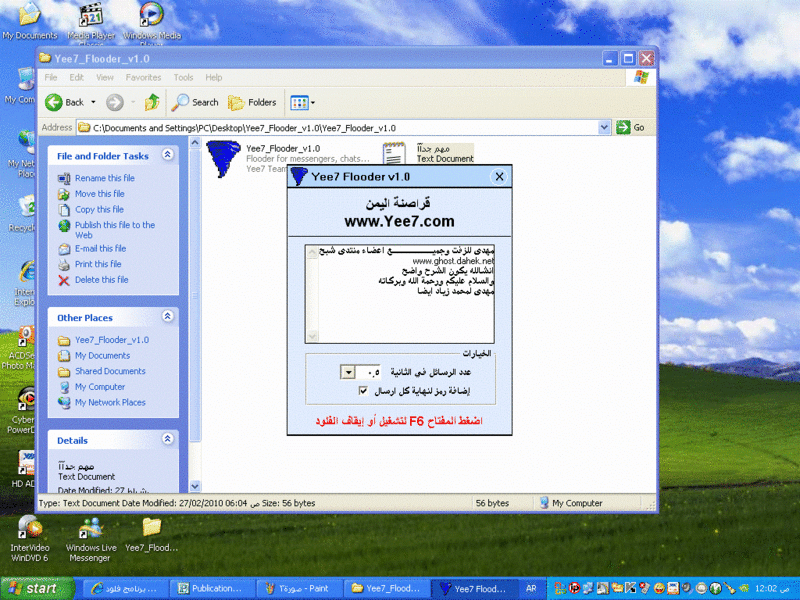Select the Yee7_Flooder_v1.0 tornado application icon
Screen dimensions: 800x600
pos(223,159)
